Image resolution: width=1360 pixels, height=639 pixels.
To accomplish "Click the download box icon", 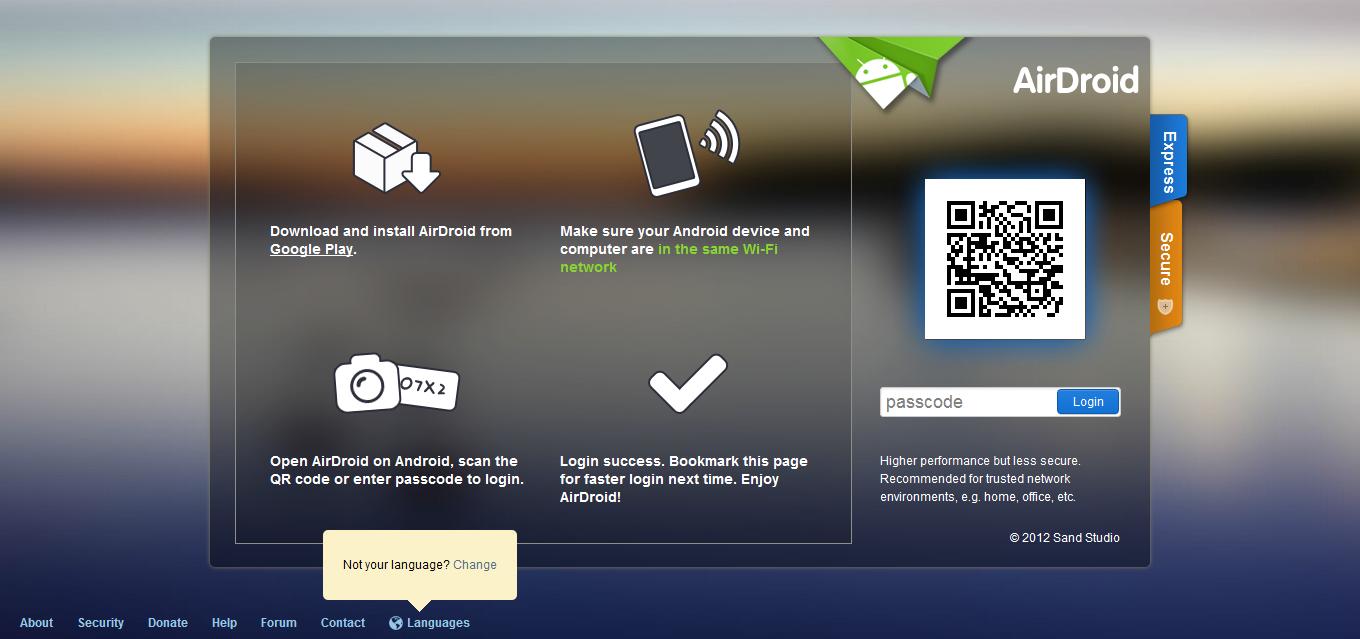I will 397,158.
